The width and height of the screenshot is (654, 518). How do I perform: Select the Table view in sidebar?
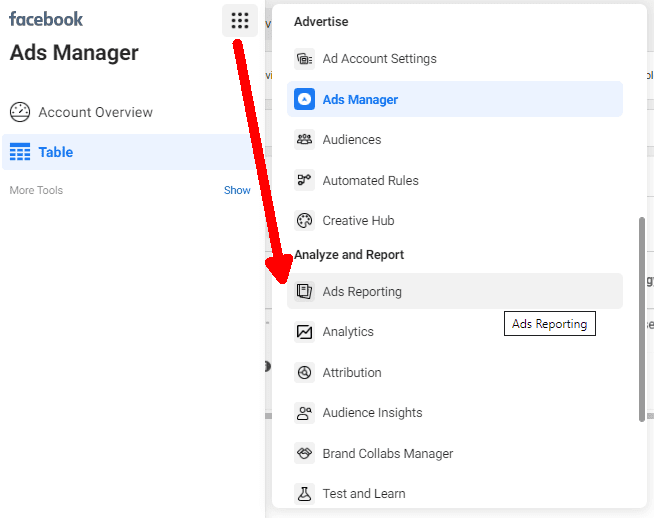point(56,152)
